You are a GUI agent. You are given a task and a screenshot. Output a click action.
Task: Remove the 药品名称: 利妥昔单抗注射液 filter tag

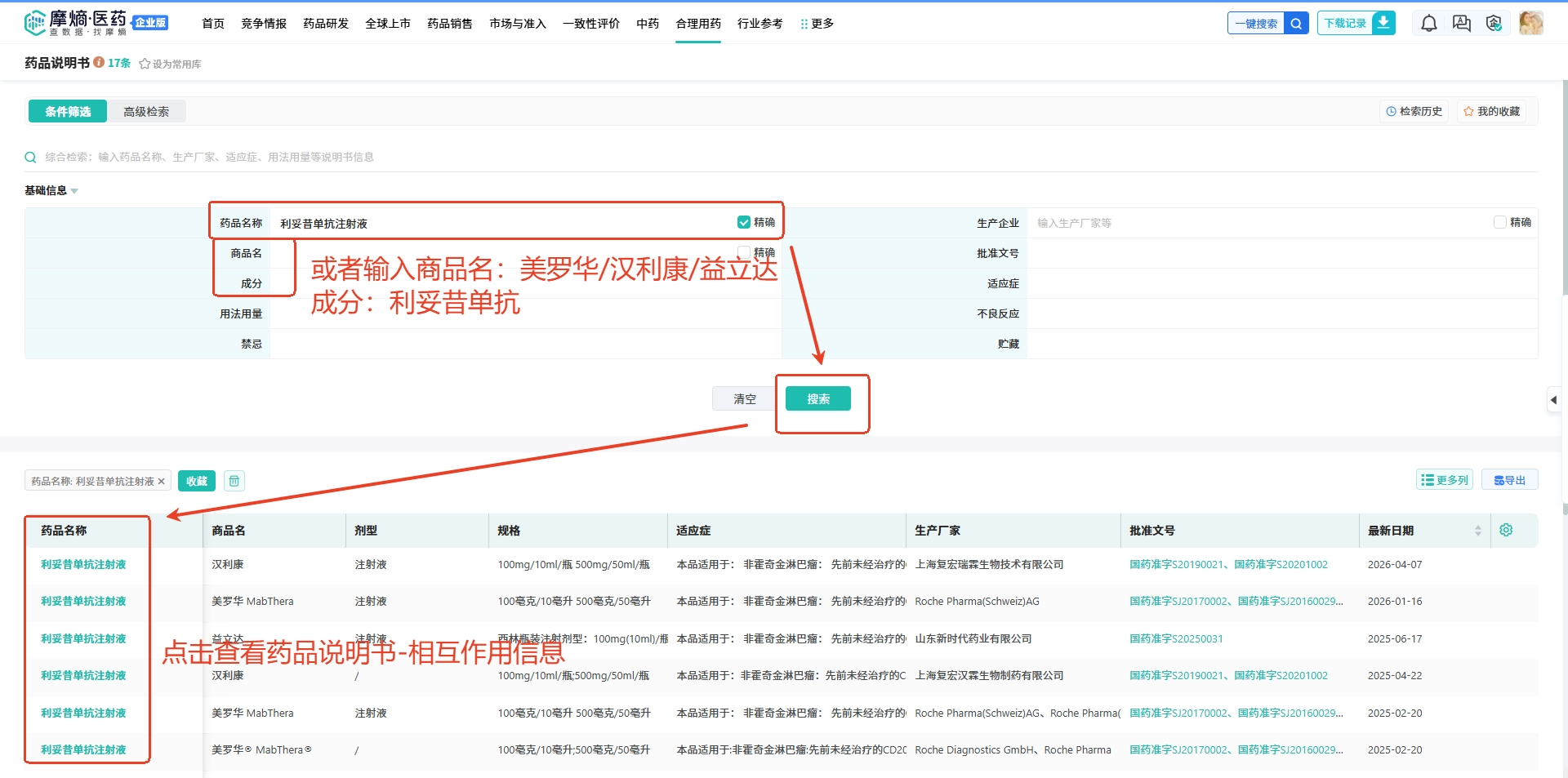[162, 482]
